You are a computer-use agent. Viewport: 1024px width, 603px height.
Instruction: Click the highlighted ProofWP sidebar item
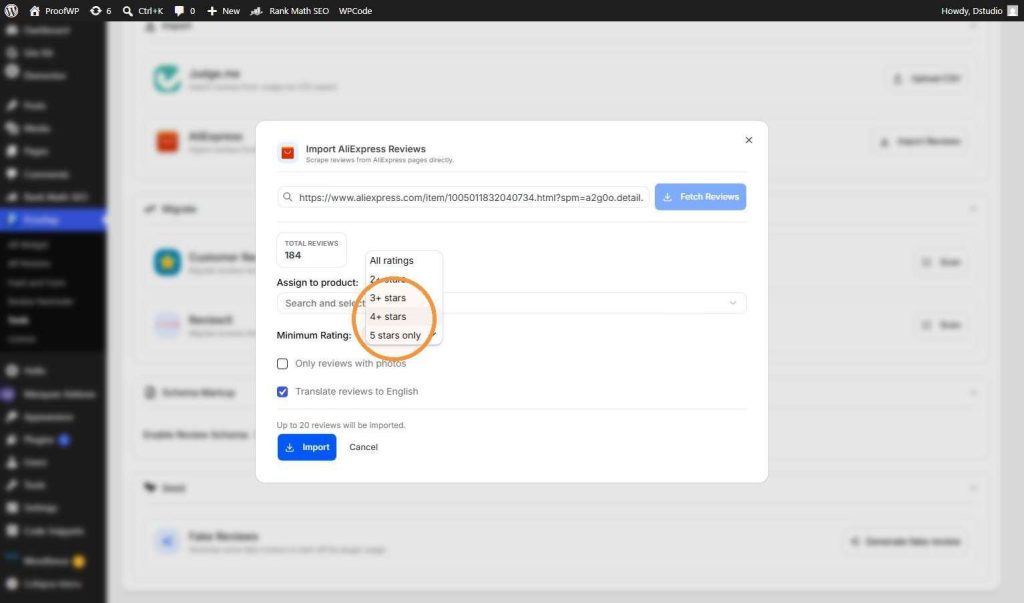click(x=52, y=220)
